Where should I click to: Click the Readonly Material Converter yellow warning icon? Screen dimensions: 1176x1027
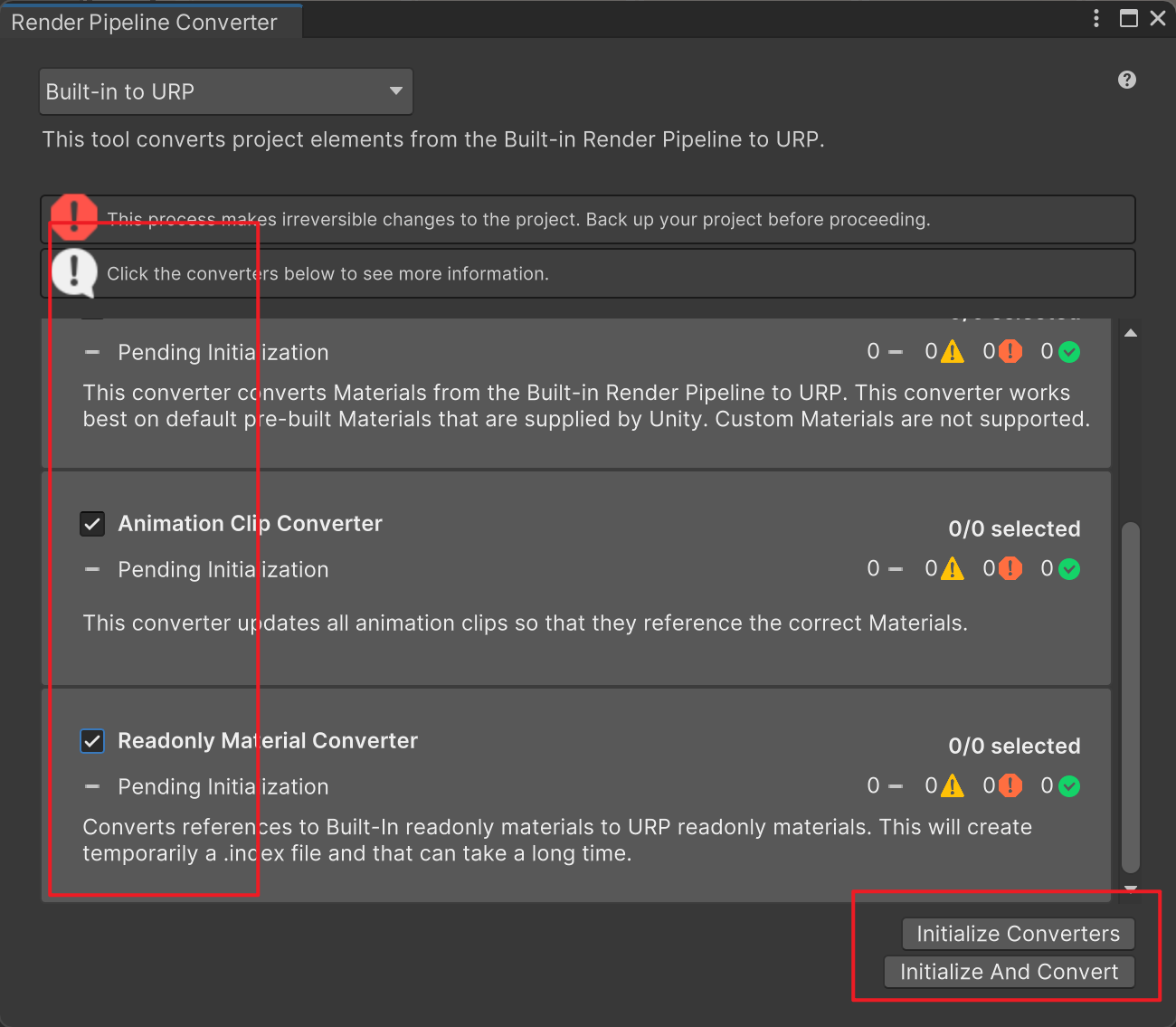(952, 786)
